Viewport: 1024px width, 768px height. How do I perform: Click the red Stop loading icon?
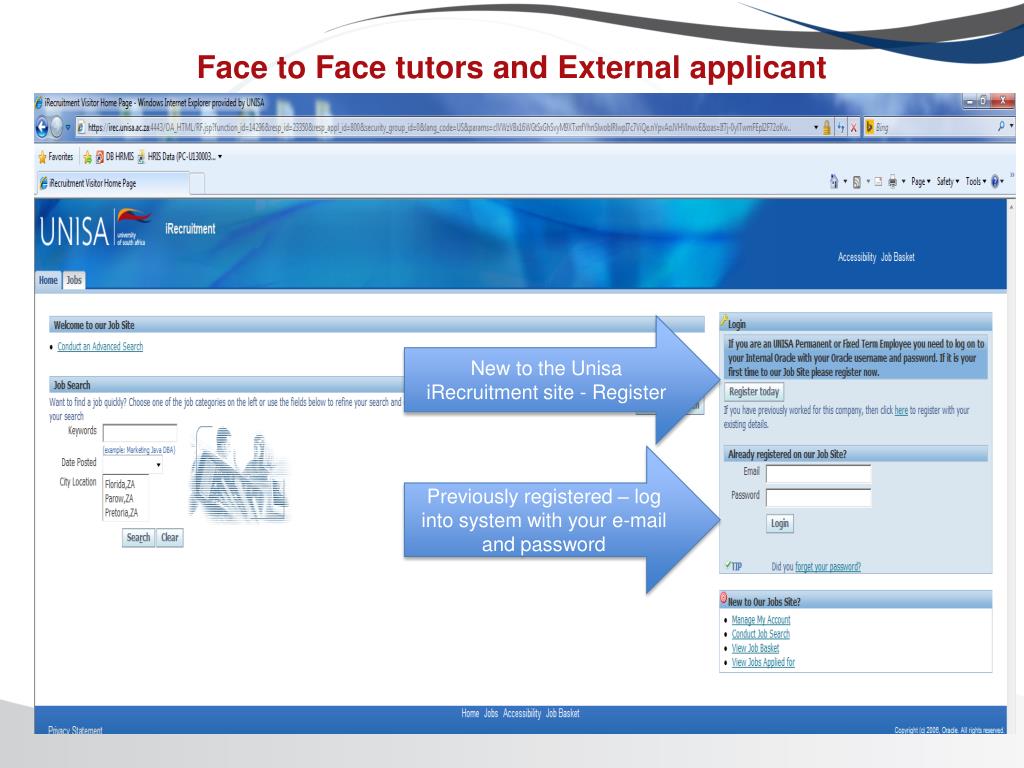tap(854, 127)
